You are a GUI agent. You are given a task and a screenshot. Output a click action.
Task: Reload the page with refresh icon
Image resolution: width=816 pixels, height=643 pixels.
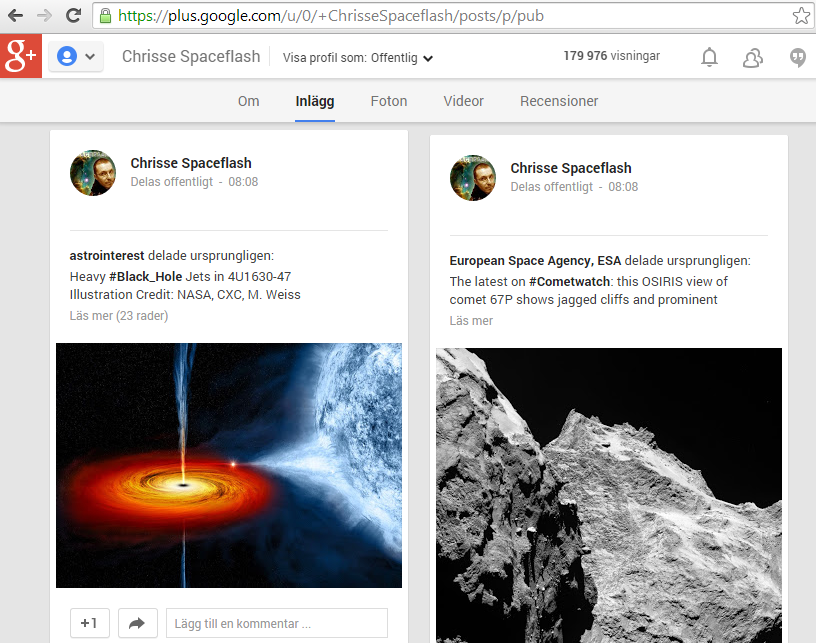[73, 16]
